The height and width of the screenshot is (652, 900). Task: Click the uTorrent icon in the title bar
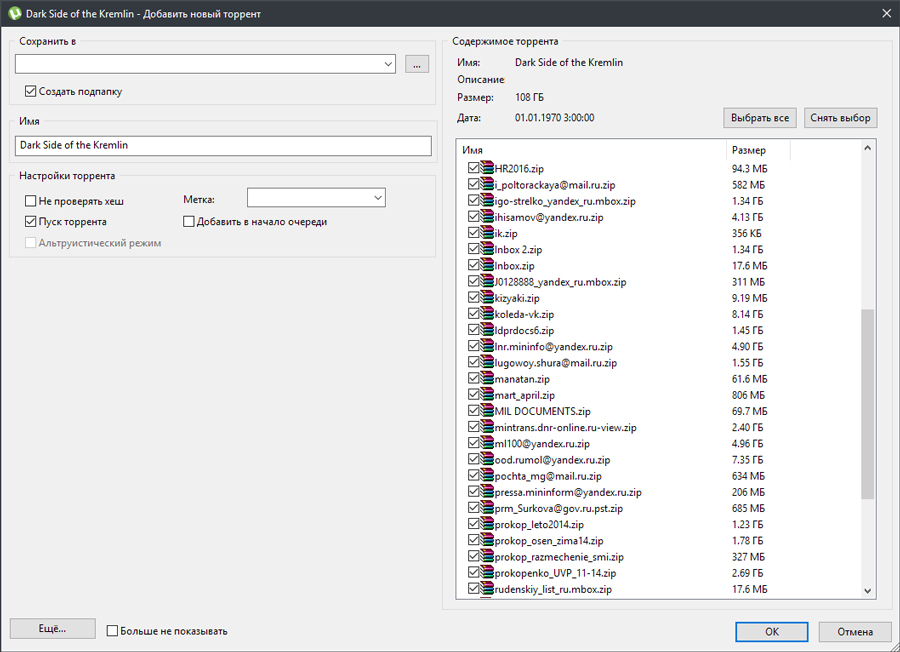point(14,13)
